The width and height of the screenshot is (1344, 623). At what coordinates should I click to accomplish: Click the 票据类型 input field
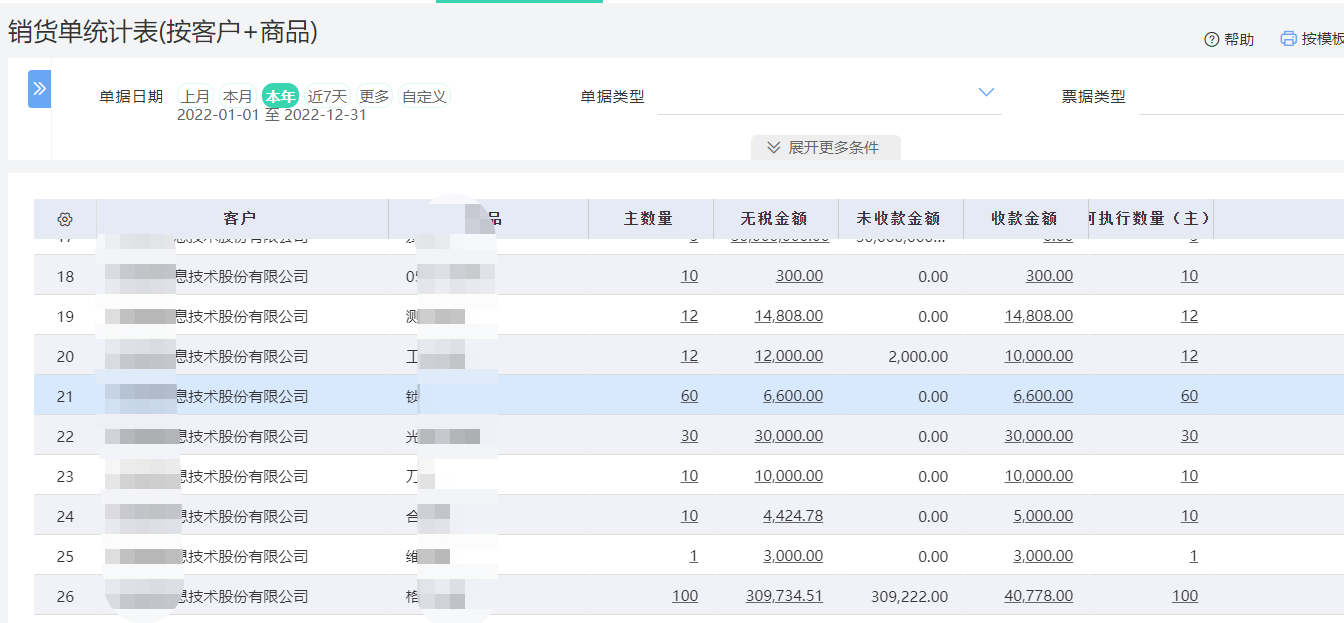tap(1240, 97)
